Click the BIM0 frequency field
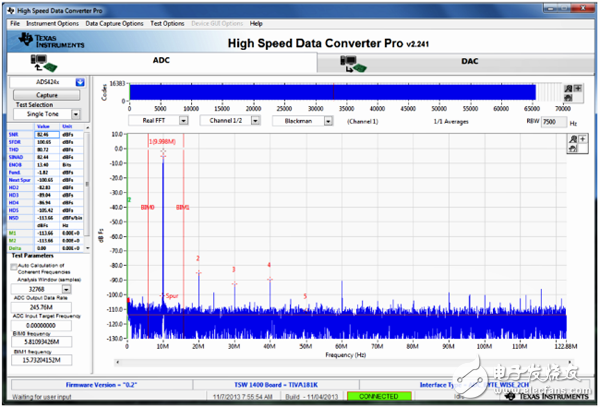 click(41, 342)
